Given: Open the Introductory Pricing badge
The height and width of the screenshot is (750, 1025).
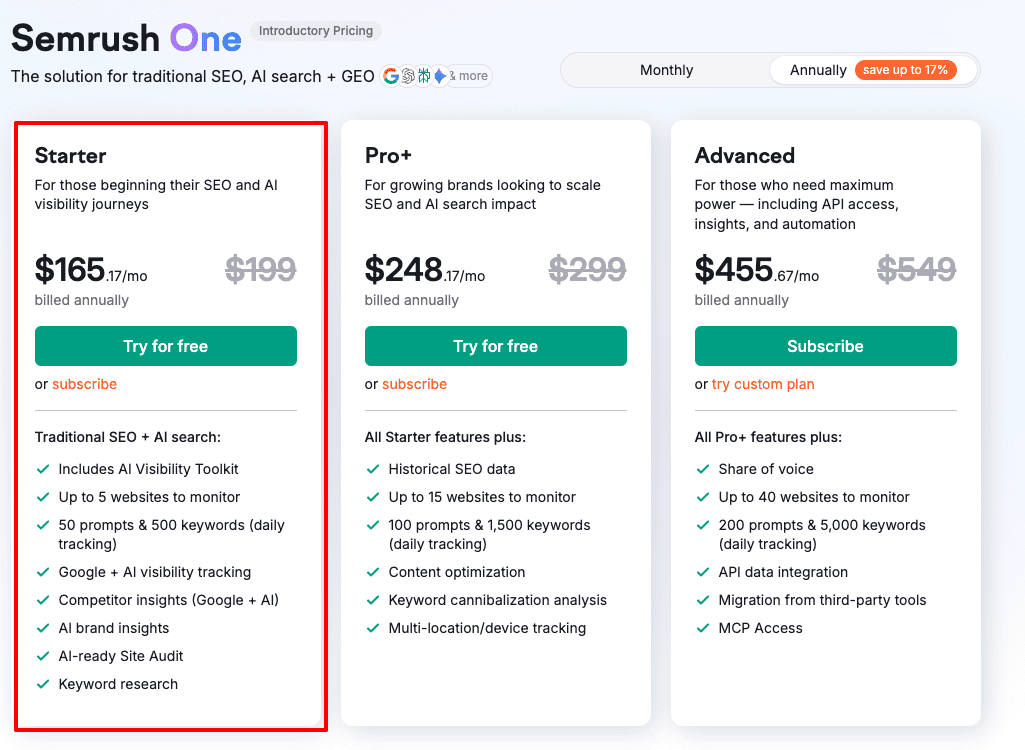Looking at the screenshot, I should coord(315,31).
